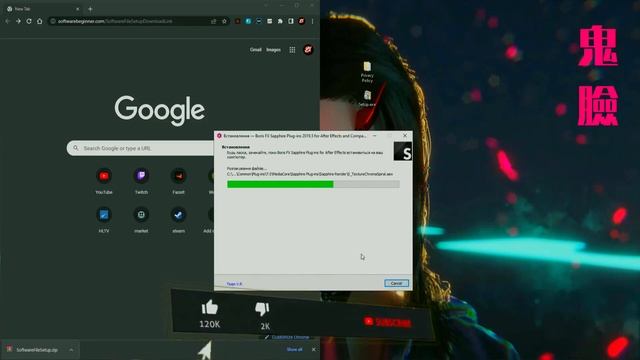Toggle the Chrome side panel icon
640x360 pixels.
pos(291,21)
